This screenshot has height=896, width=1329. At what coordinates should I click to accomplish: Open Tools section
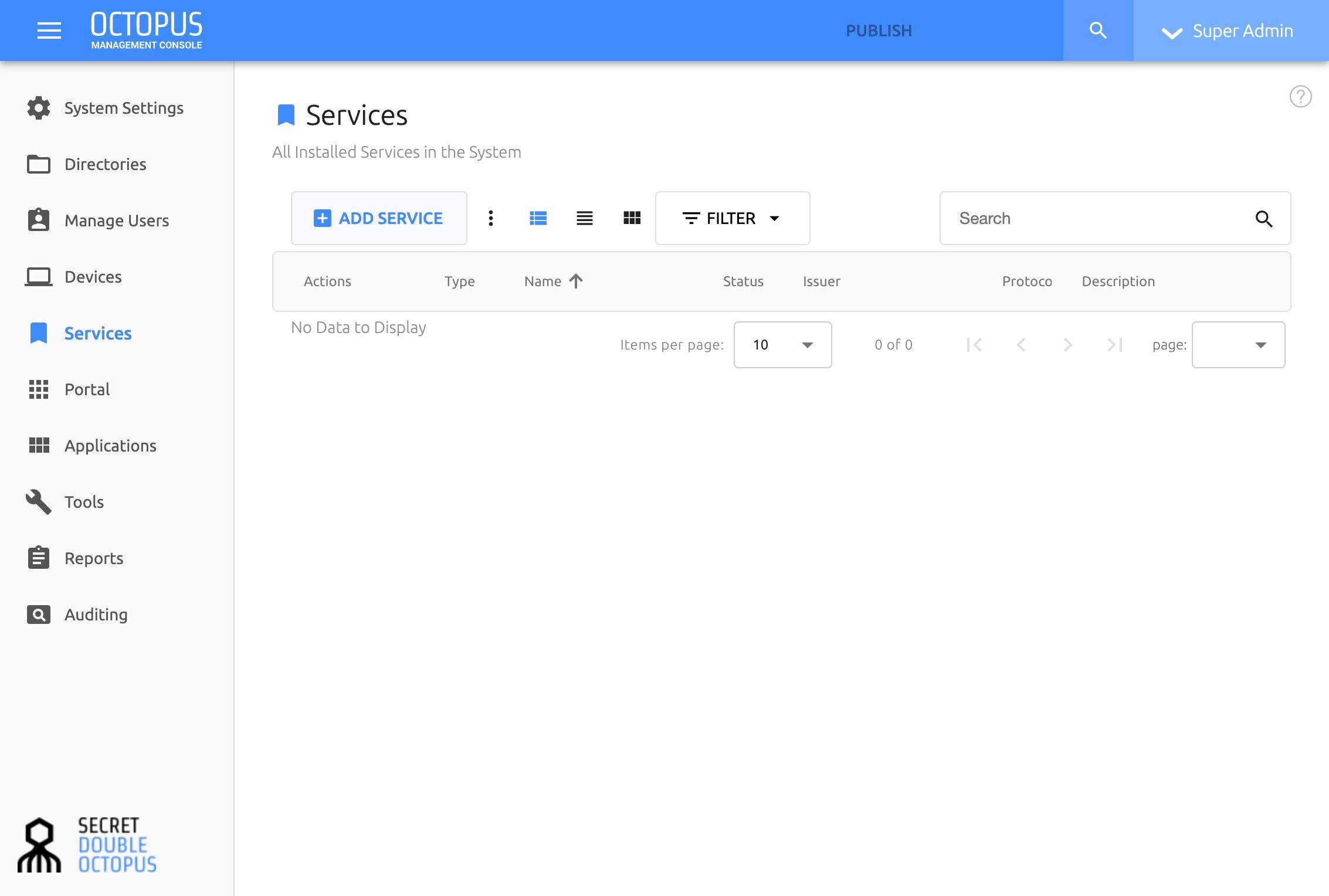click(84, 502)
